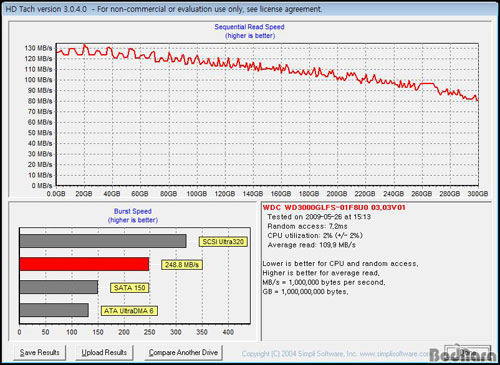Click the 70 MB/s axis label

(40, 112)
